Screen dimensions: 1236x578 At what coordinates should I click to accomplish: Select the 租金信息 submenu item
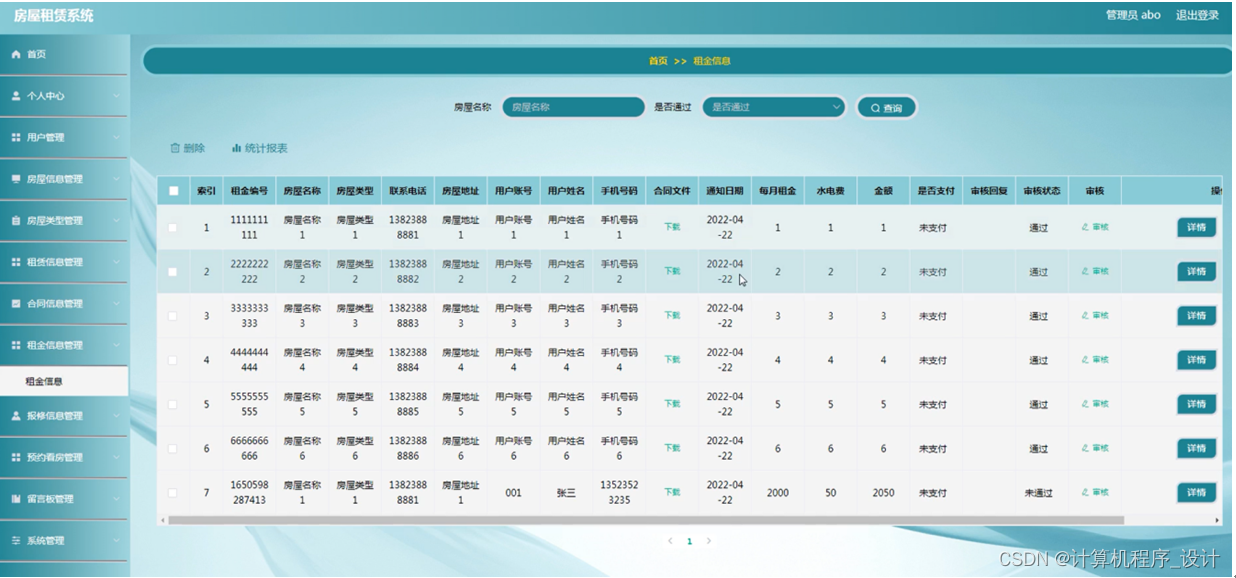64,381
